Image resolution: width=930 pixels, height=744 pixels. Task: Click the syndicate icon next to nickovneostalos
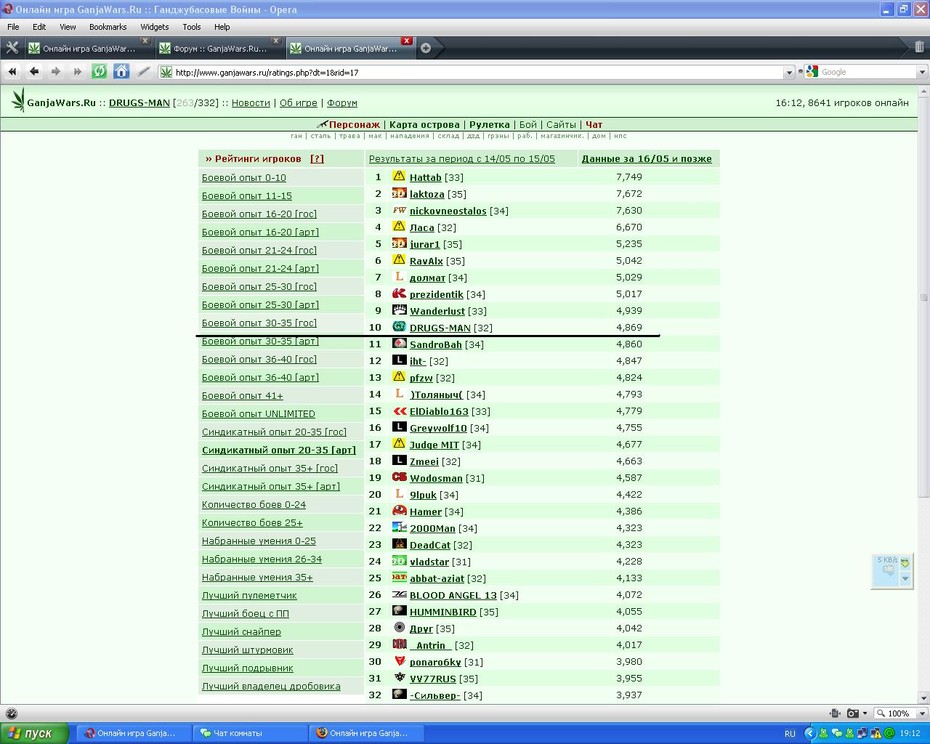coord(399,210)
